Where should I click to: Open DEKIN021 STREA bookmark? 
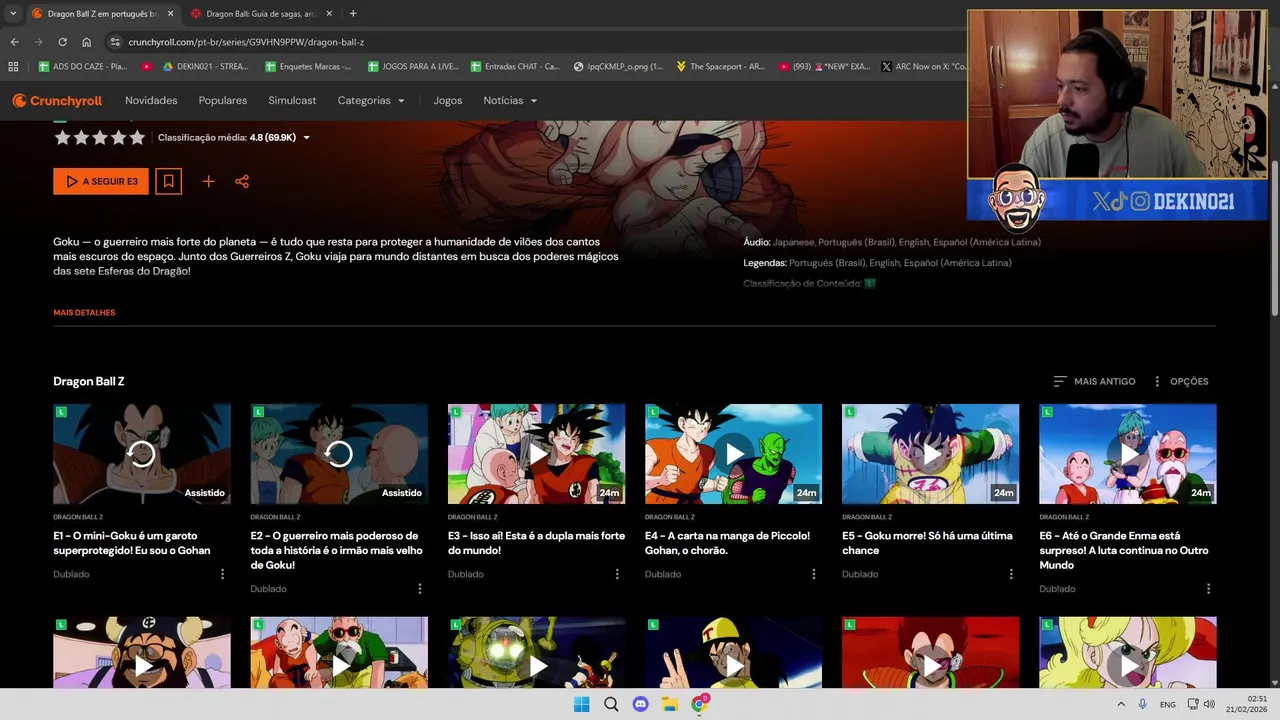205,67
